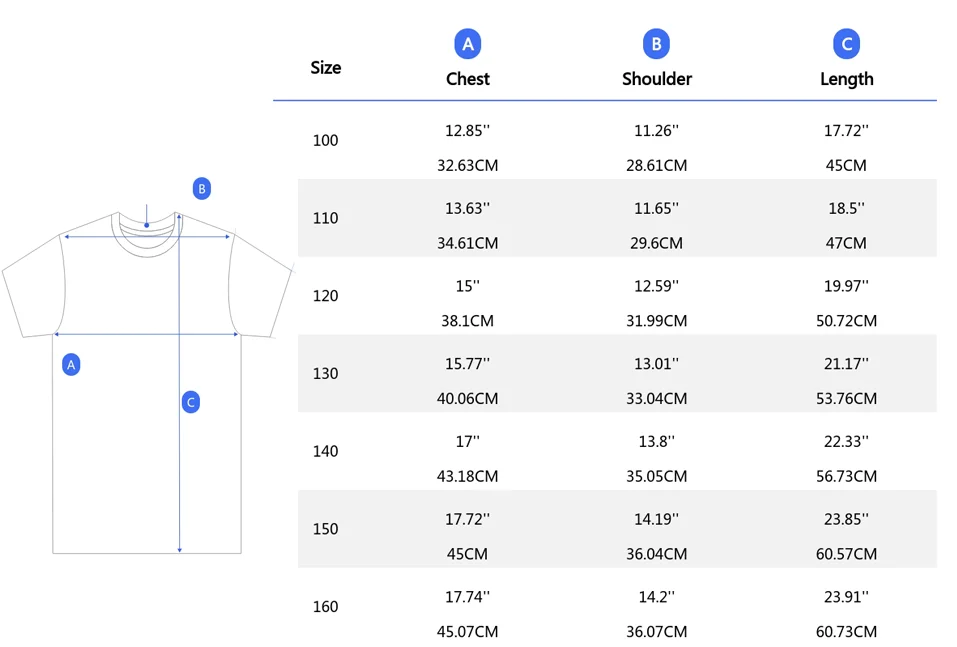Select the Size column header
This screenshot has width=957, height=647.
(x=326, y=68)
